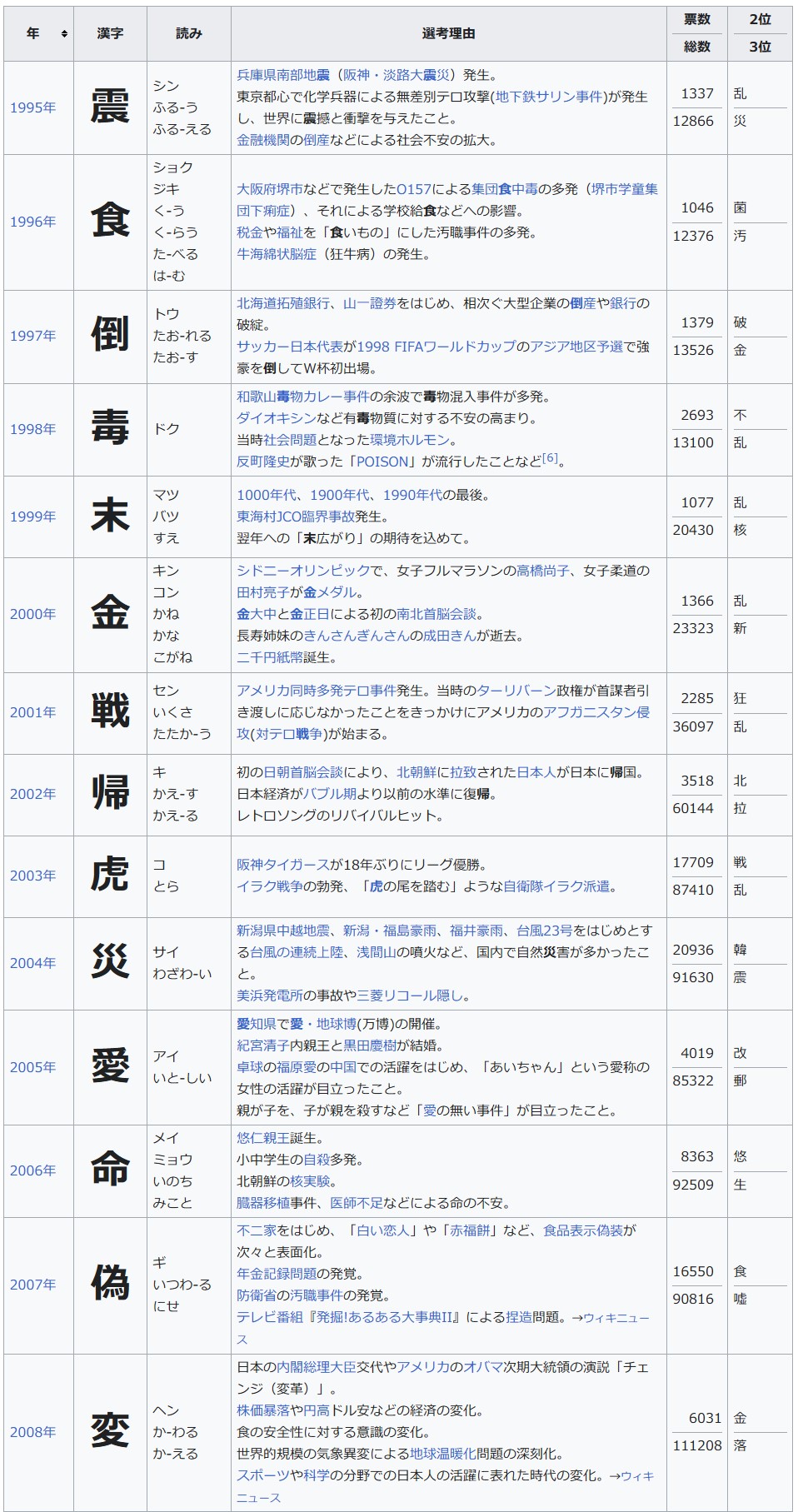
Task: Select the kanji 偽 cell
Action: pyautogui.click(x=110, y=1285)
